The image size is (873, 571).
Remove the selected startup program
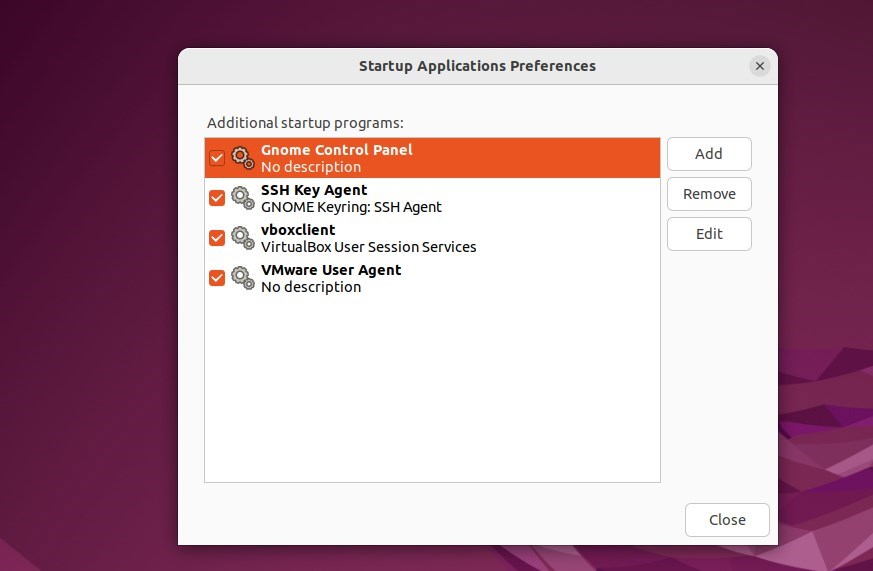[709, 194]
